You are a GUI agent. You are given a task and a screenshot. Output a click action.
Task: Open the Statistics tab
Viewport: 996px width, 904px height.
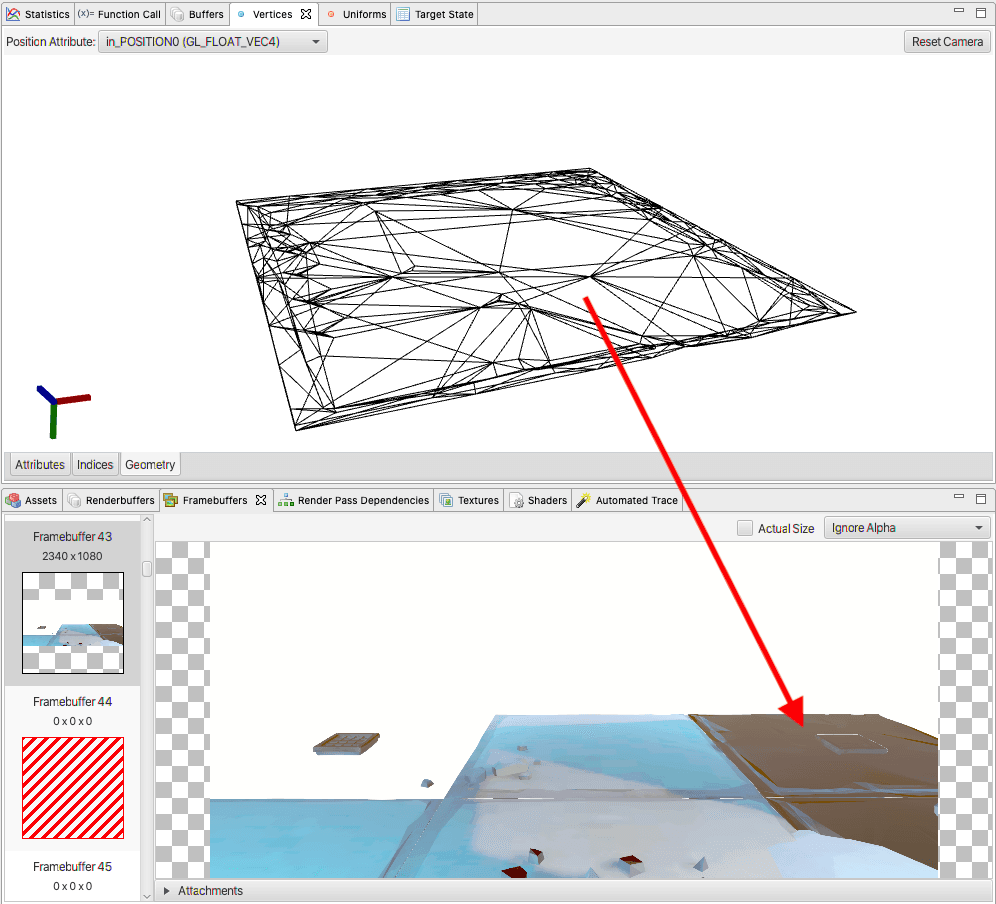[38, 14]
